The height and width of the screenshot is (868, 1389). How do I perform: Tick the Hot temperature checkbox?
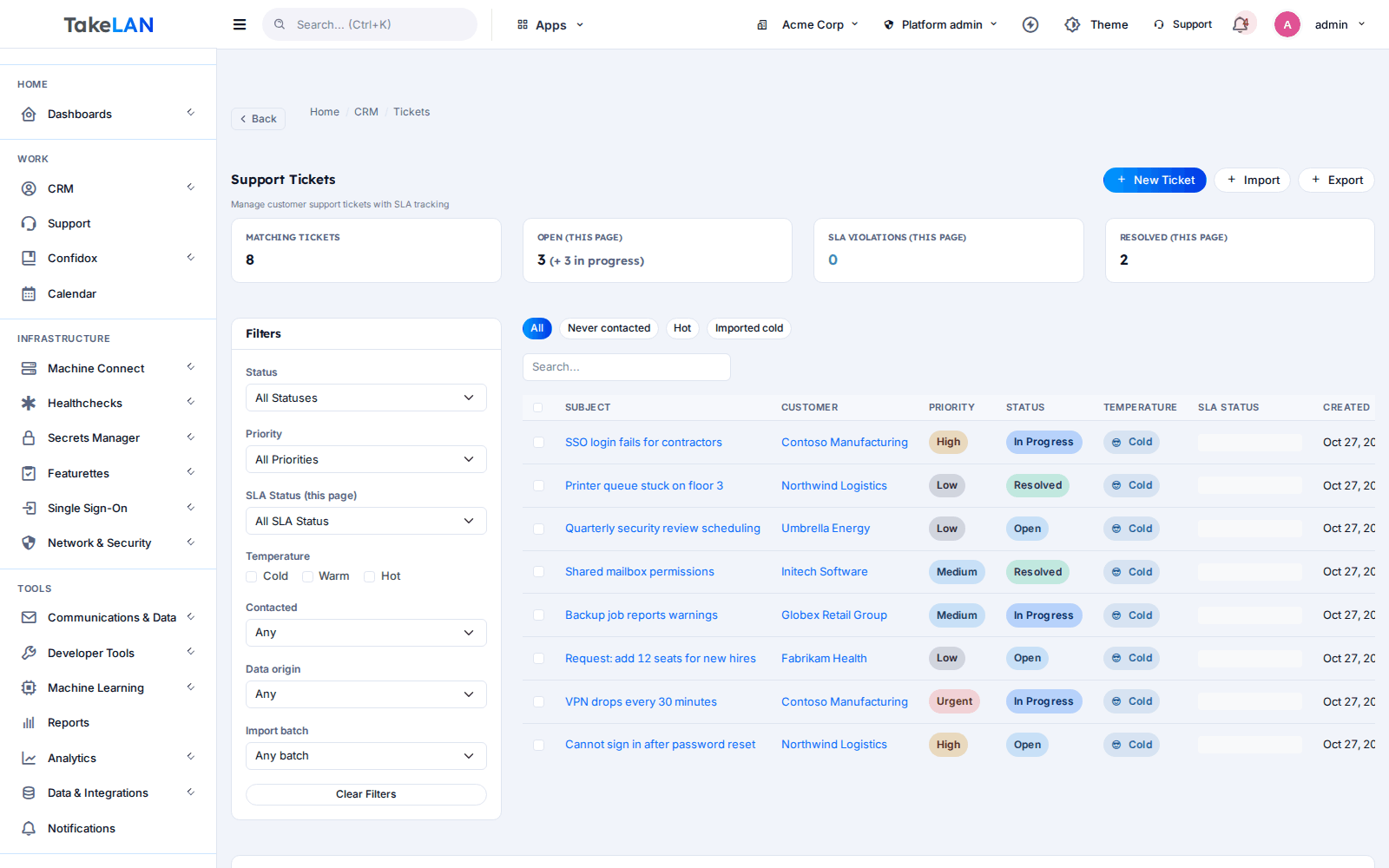click(369, 576)
